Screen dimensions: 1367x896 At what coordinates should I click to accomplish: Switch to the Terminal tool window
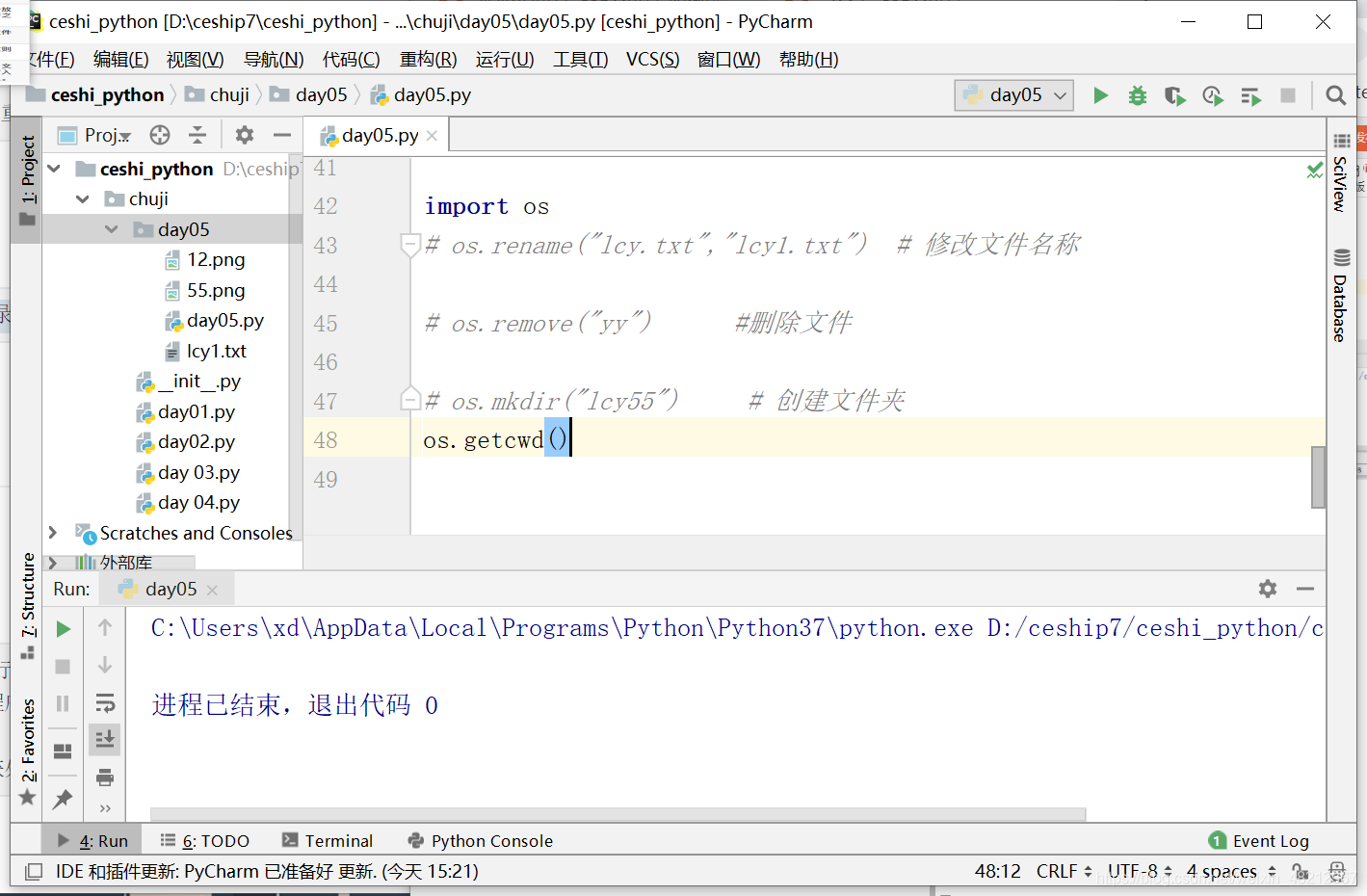(x=328, y=841)
